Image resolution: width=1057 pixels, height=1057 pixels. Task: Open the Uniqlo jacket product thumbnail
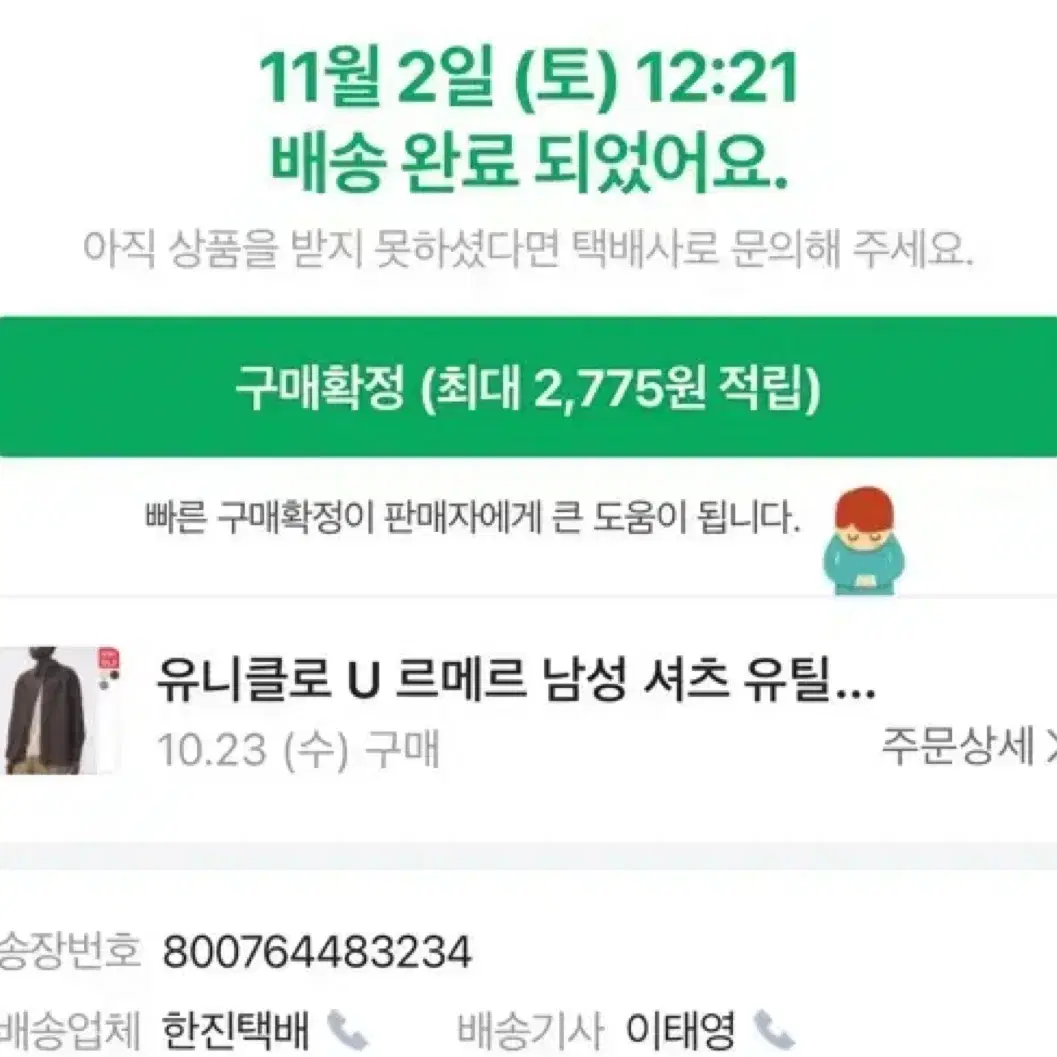pyautogui.click(x=61, y=710)
